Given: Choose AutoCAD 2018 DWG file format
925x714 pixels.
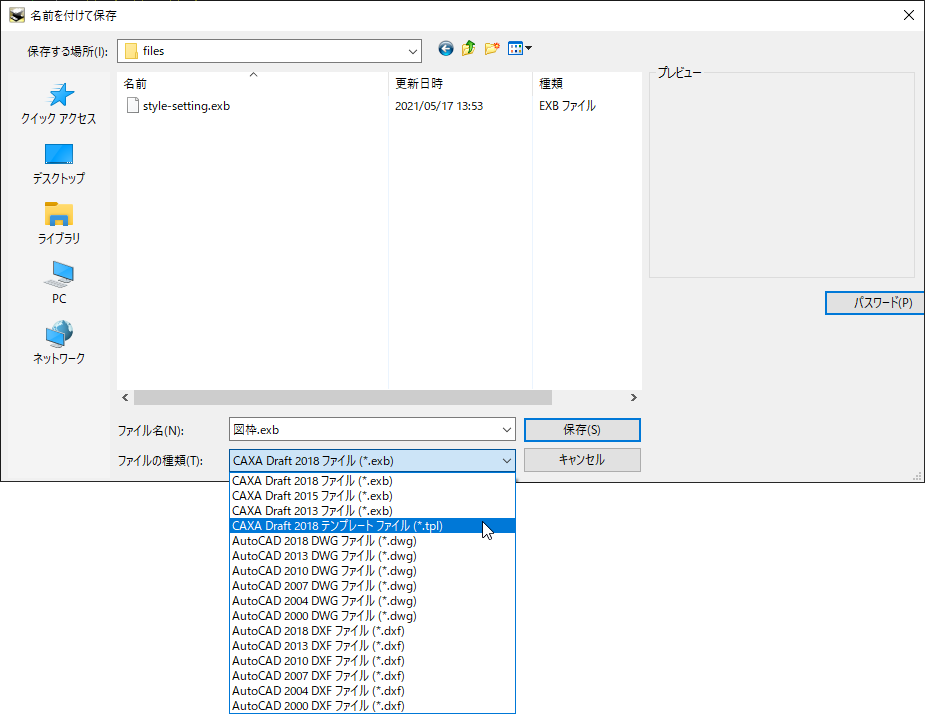Looking at the screenshot, I should (x=324, y=541).
